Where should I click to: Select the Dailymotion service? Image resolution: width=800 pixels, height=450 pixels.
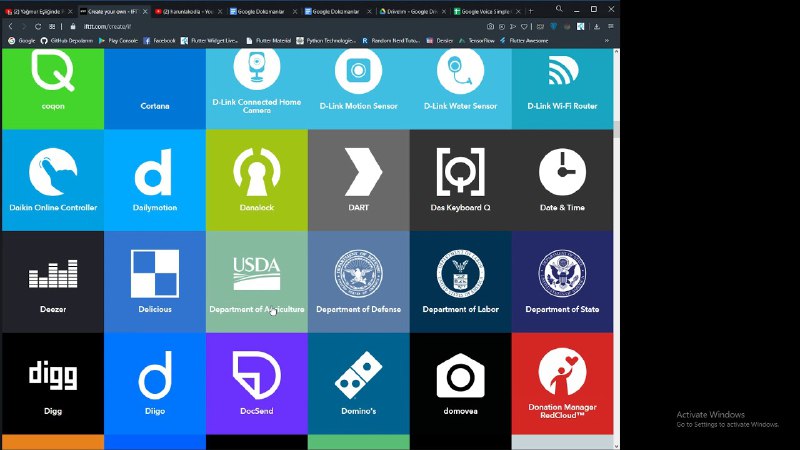(x=155, y=180)
